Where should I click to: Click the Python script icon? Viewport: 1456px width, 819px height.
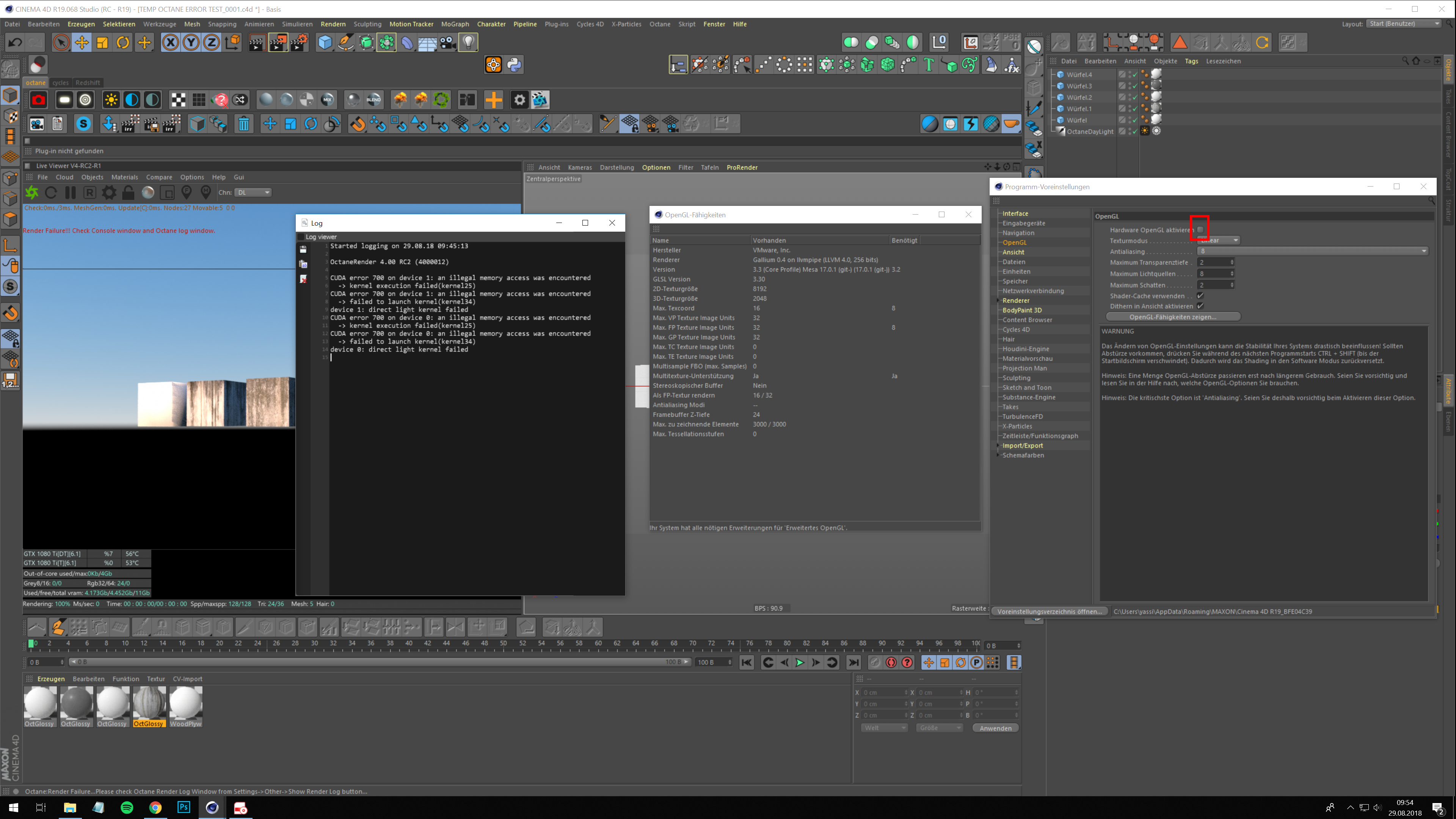coord(514,65)
